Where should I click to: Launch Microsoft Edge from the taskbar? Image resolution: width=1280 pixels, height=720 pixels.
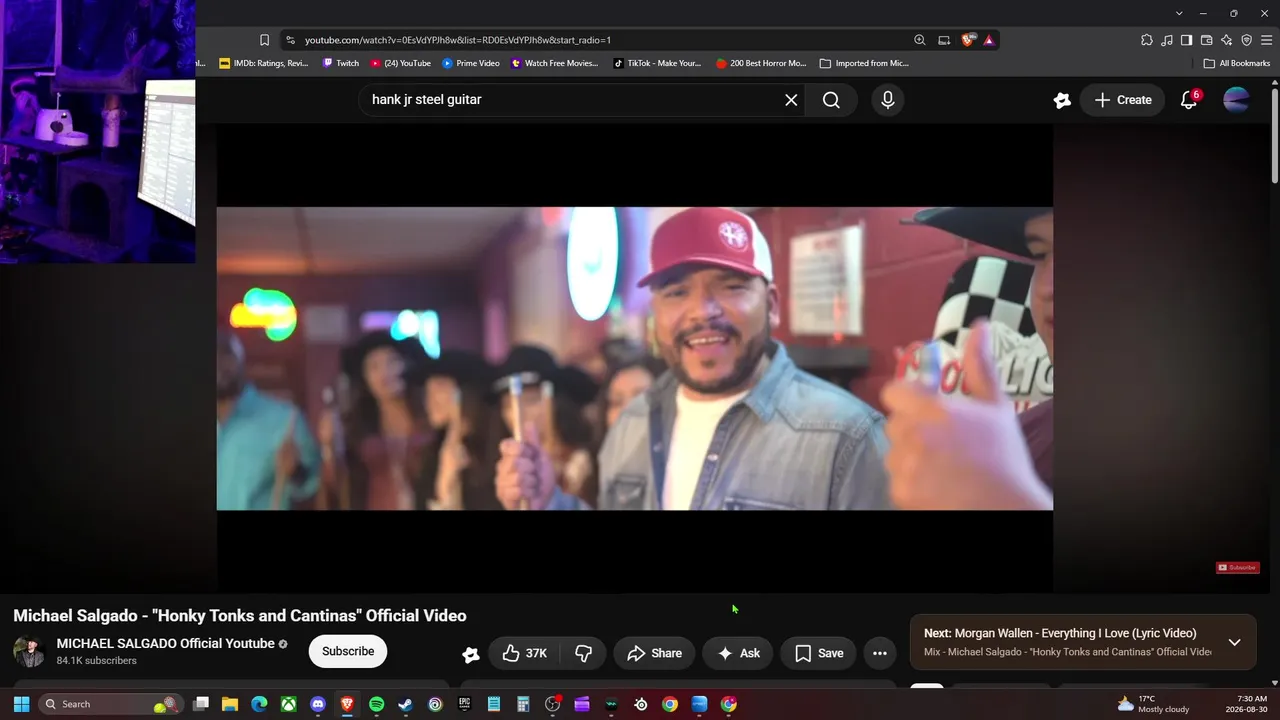259,704
